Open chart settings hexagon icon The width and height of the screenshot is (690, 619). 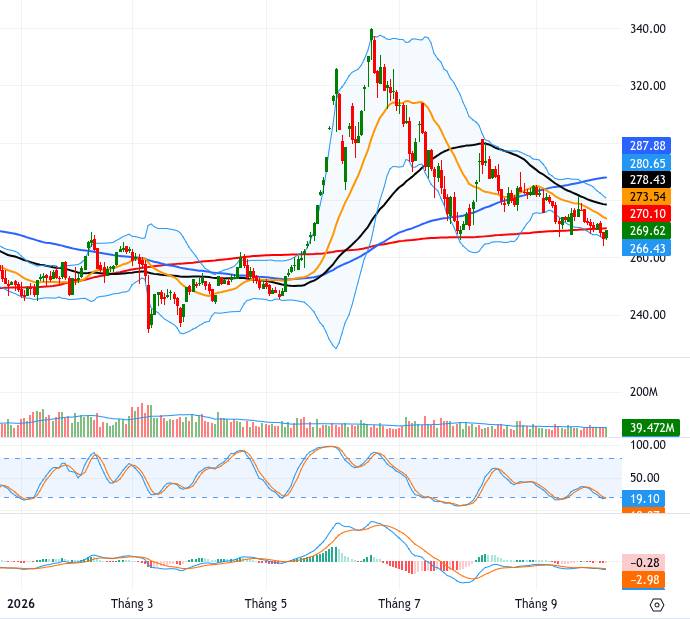(657, 605)
